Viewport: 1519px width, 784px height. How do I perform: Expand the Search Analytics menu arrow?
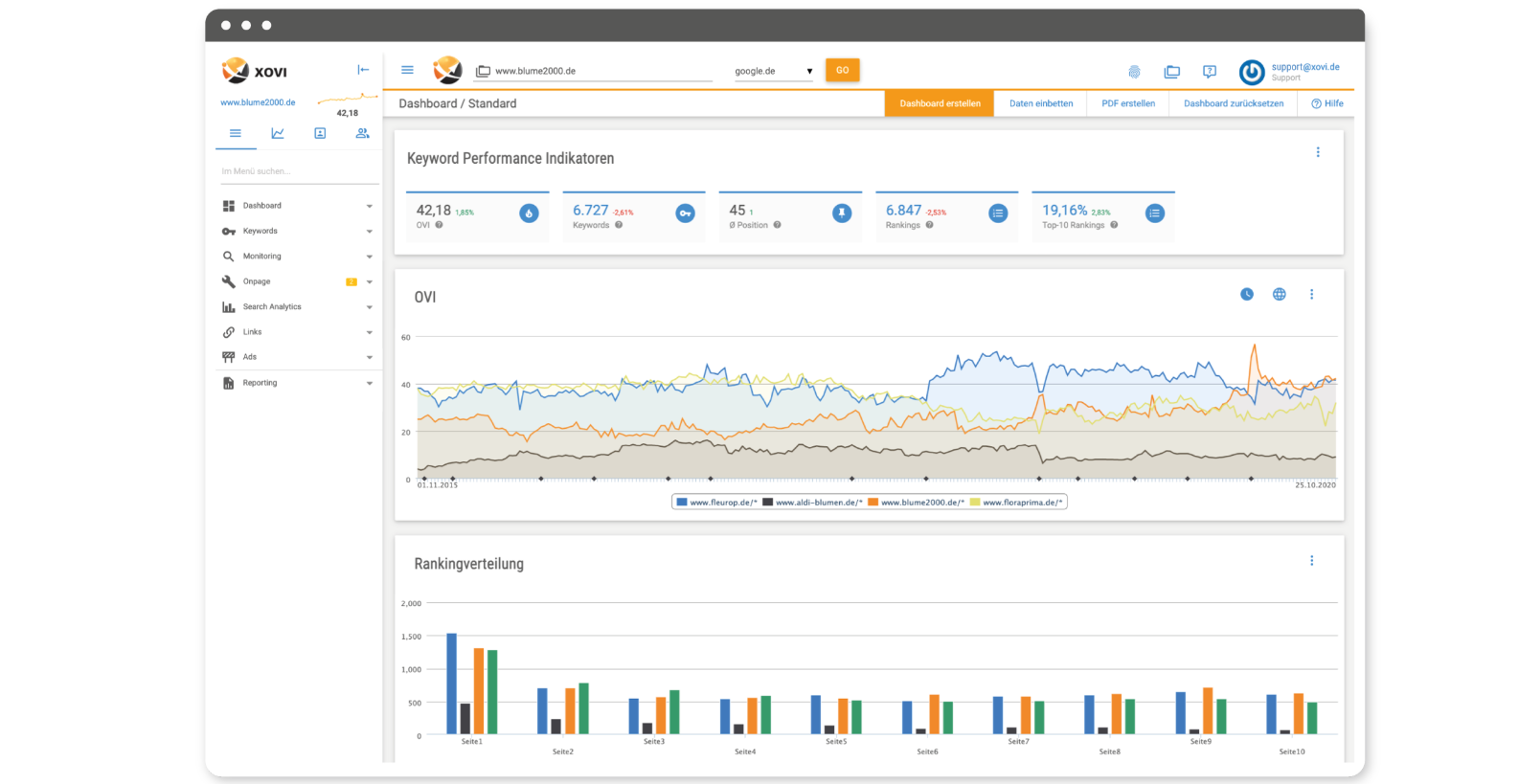(370, 307)
